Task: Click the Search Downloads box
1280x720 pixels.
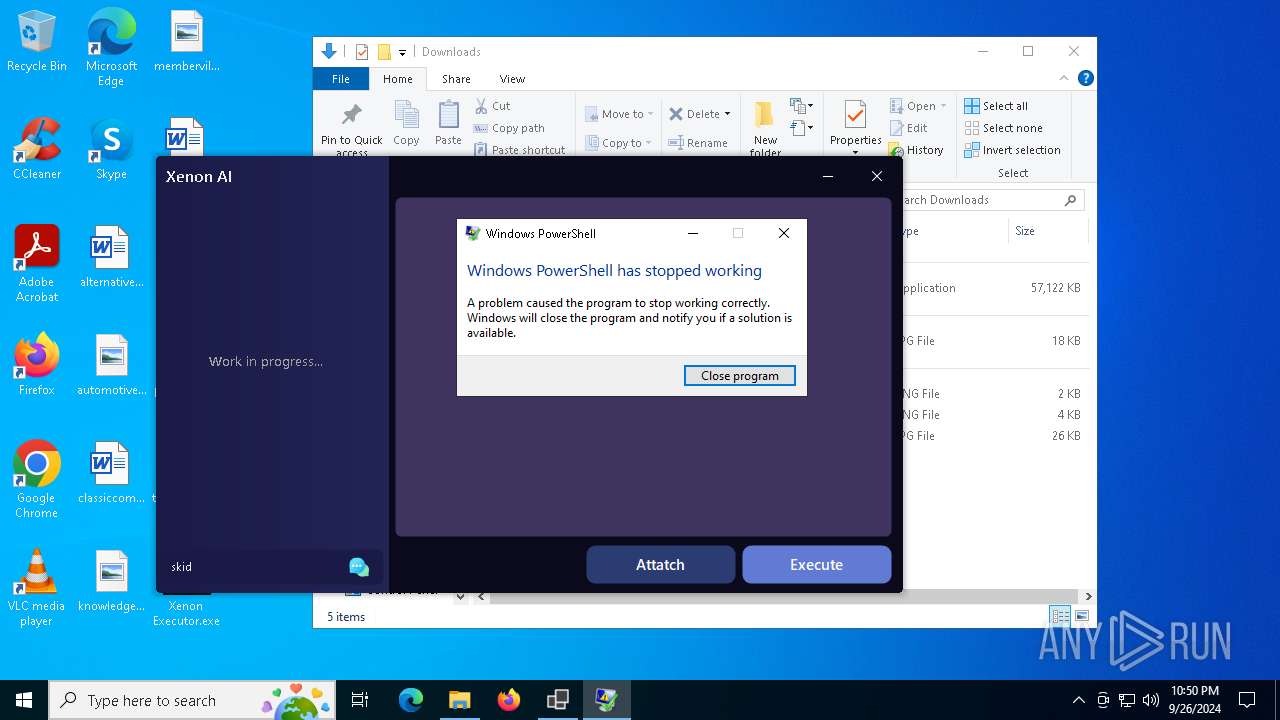Action: 983,200
